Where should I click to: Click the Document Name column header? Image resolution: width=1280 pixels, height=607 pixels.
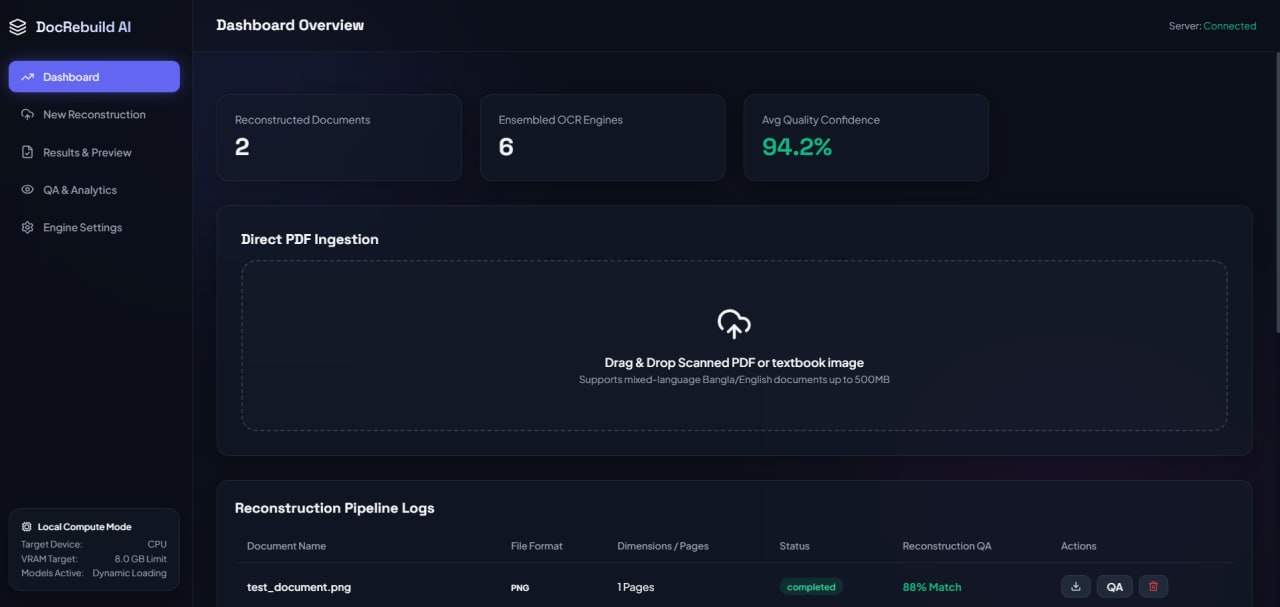coord(286,546)
